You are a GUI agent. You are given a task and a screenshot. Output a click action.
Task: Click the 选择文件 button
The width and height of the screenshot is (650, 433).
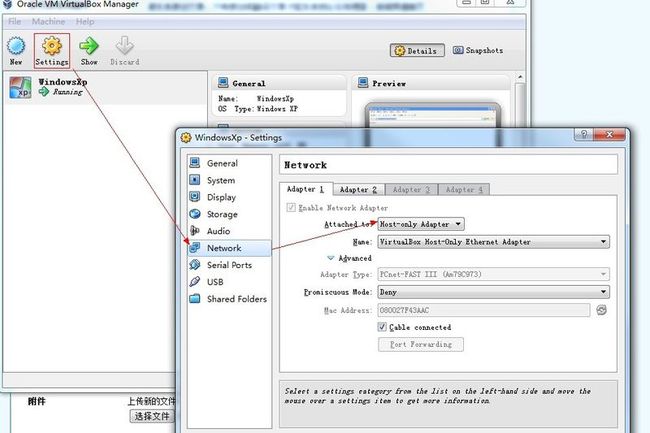point(152,416)
